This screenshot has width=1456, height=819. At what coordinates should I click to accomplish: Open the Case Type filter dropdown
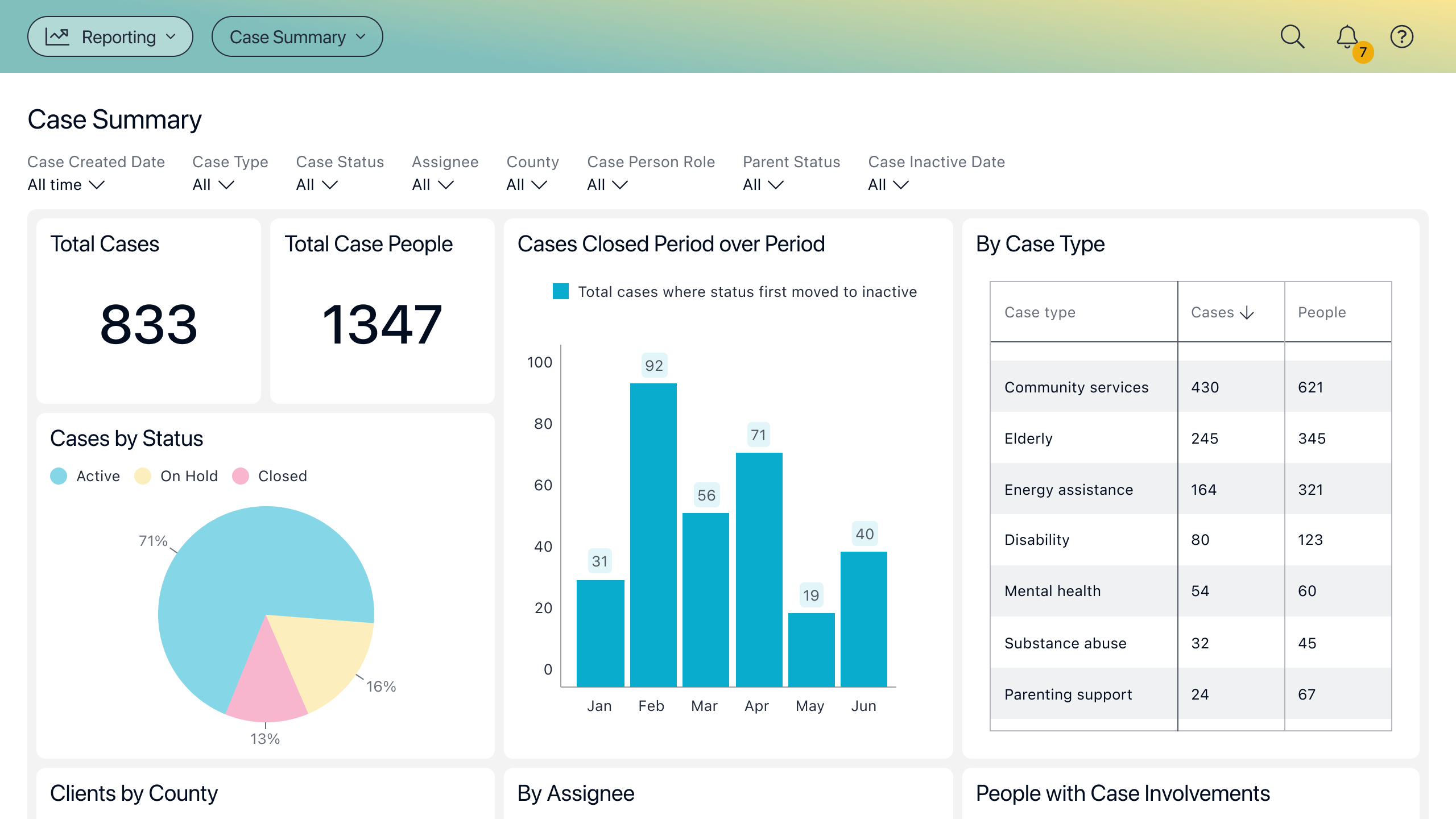tap(213, 185)
